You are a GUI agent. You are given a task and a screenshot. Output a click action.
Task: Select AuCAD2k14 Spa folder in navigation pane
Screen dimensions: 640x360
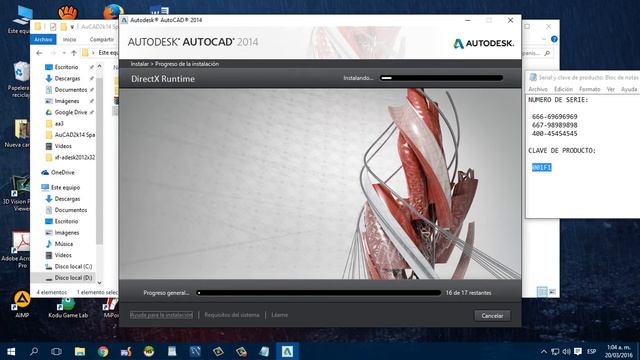75,135
